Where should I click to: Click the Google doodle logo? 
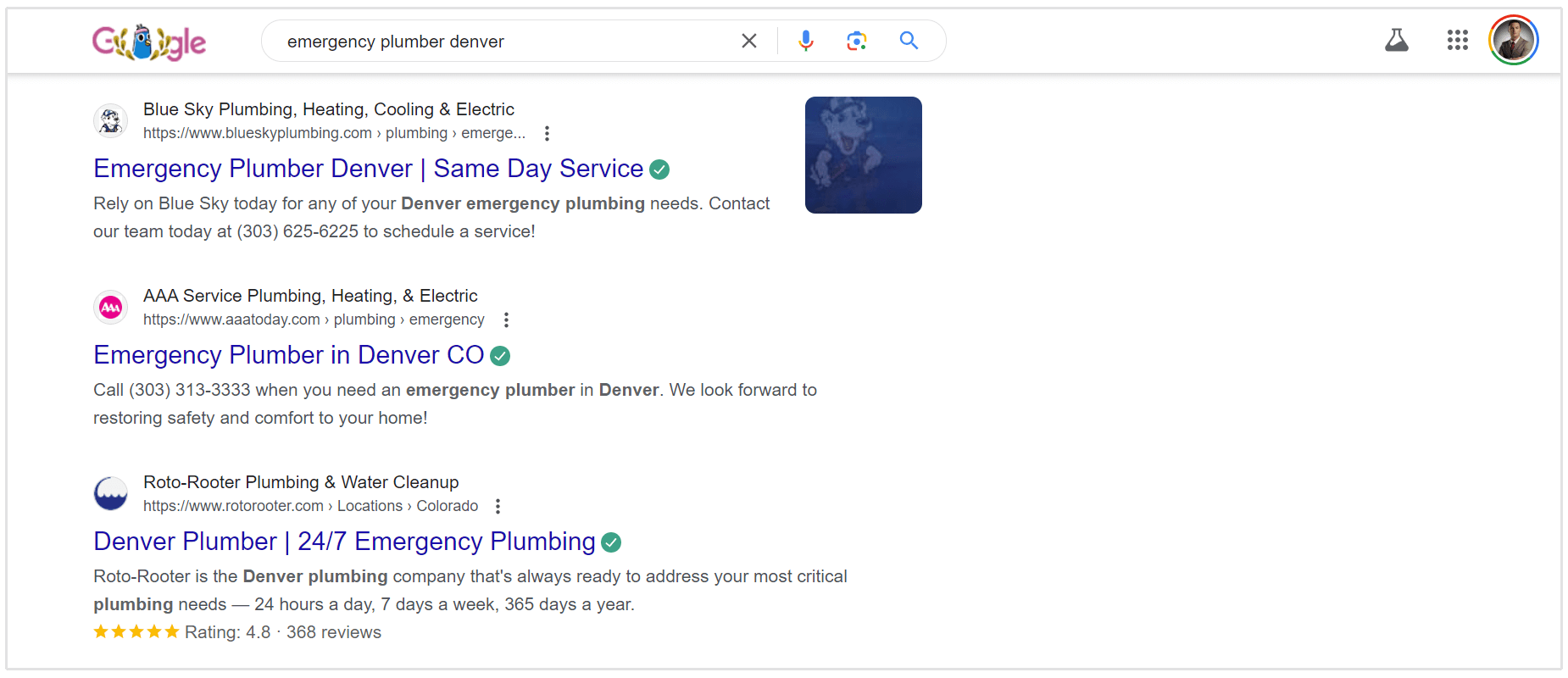click(x=149, y=42)
